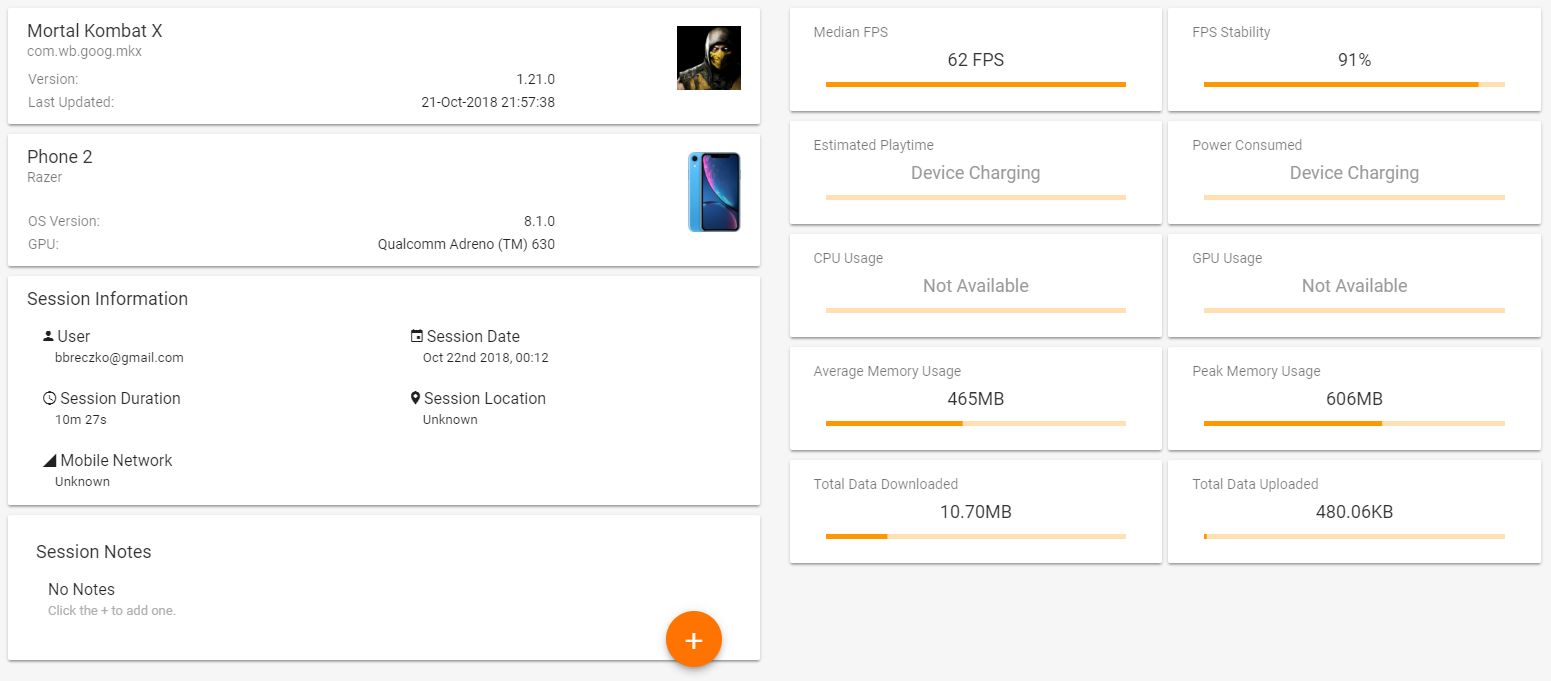Click the Estimated Playtime Device Charging text
Image resolution: width=1551 pixels, height=681 pixels.
pyautogui.click(x=975, y=173)
